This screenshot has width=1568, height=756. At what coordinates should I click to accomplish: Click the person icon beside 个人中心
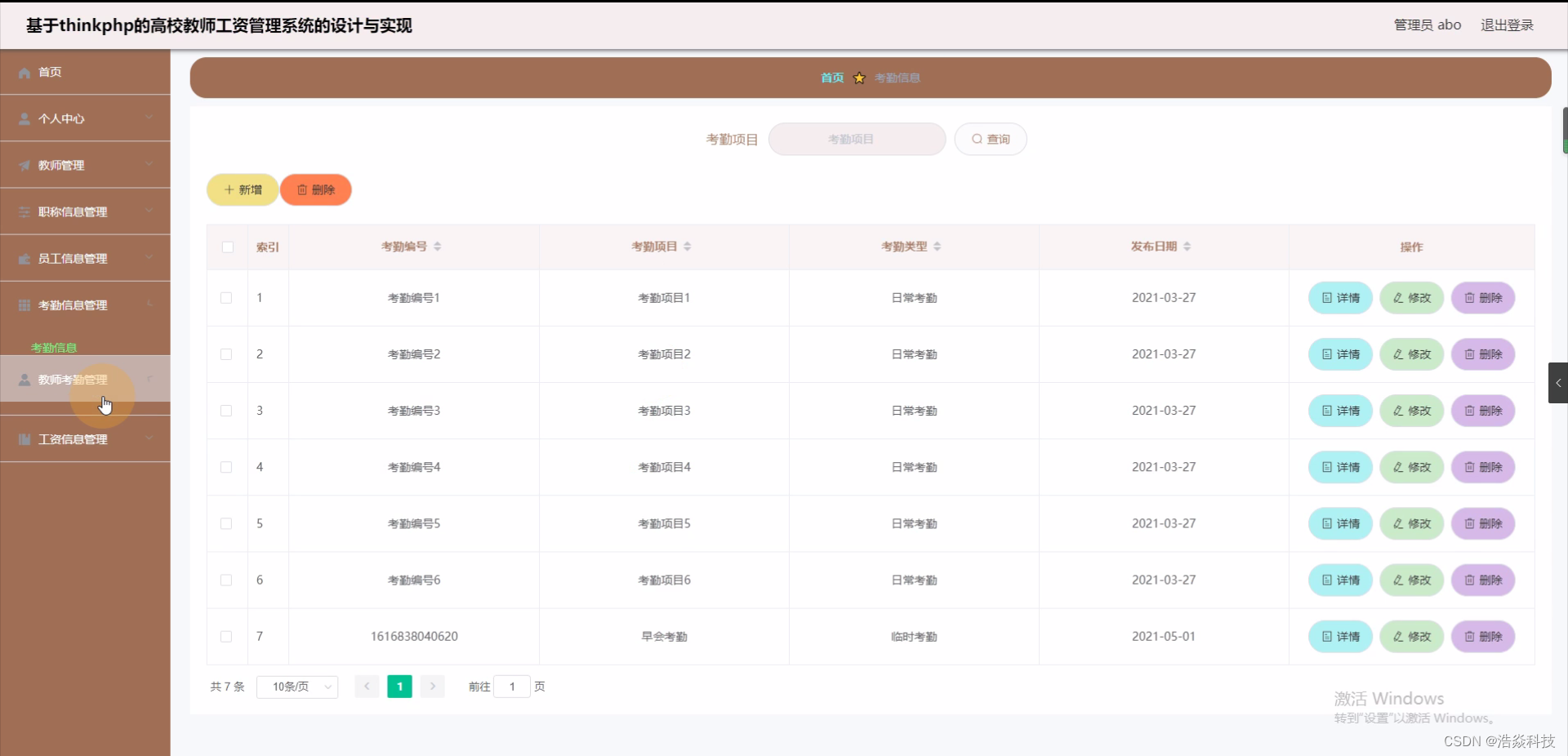(24, 118)
